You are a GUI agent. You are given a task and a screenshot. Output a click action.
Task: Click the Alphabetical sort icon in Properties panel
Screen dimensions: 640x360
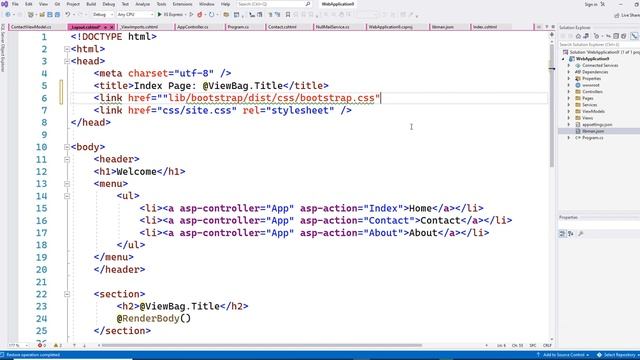coord(571,233)
